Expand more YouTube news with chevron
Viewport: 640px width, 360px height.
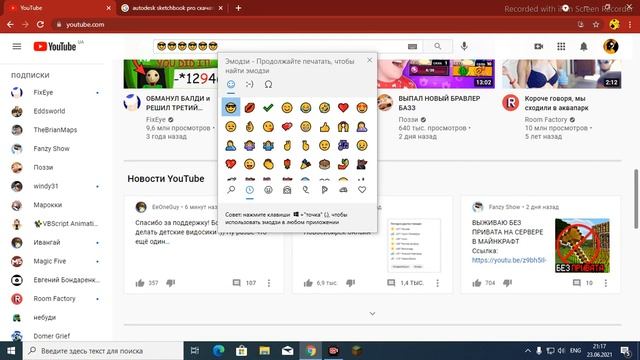pyautogui.click(x=372, y=313)
